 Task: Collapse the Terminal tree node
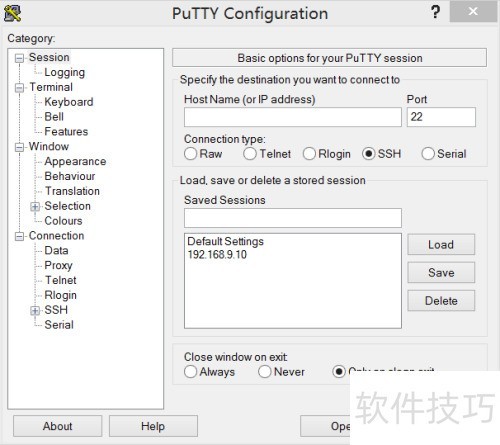19,88
